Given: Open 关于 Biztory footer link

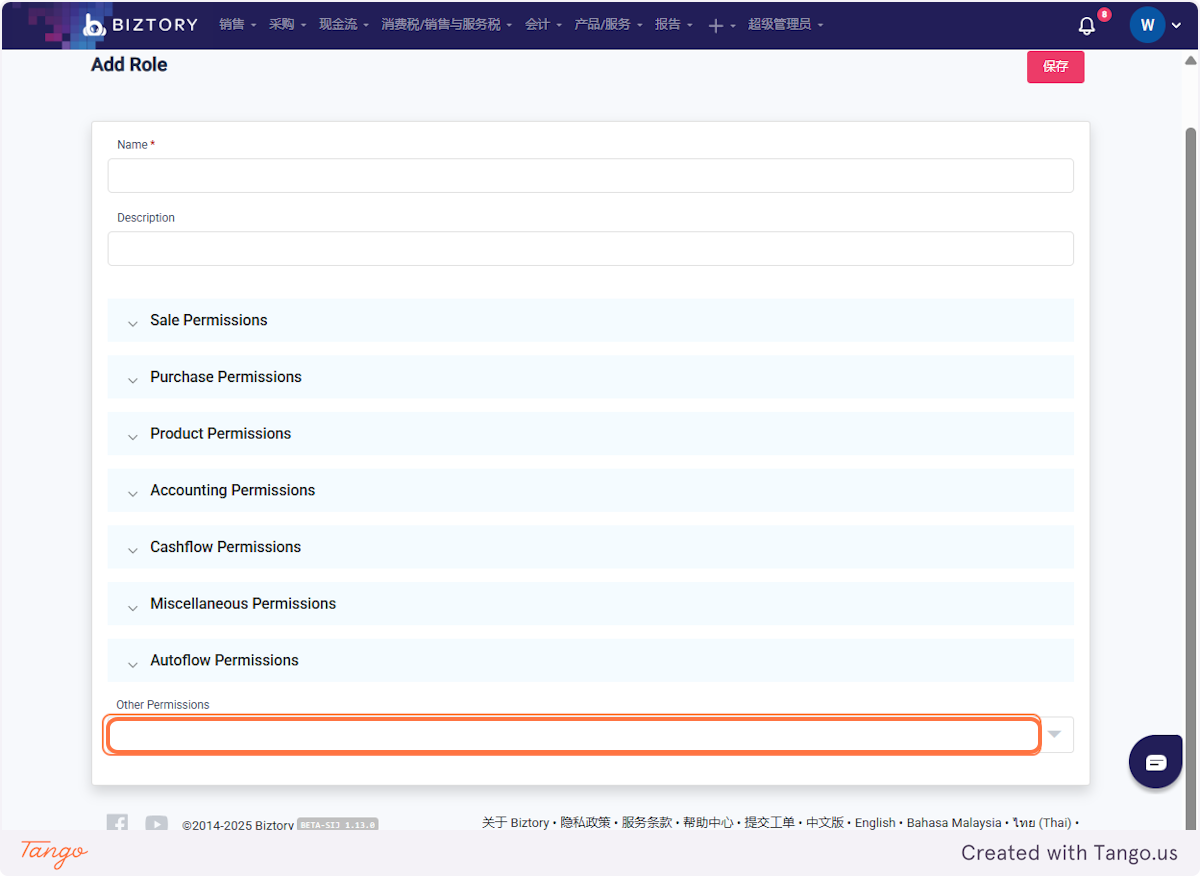Looking at the screenshot, I should click(515, 823).
